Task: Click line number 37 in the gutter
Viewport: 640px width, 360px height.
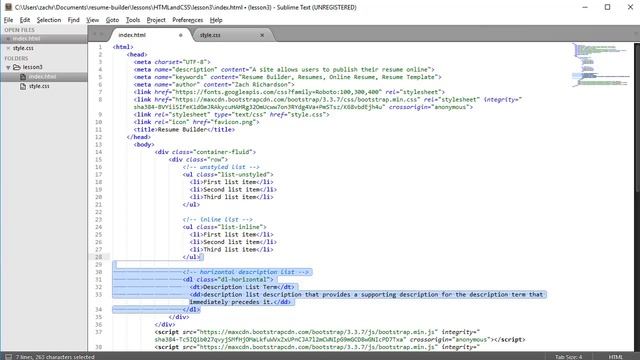Action: coord(99,332)
